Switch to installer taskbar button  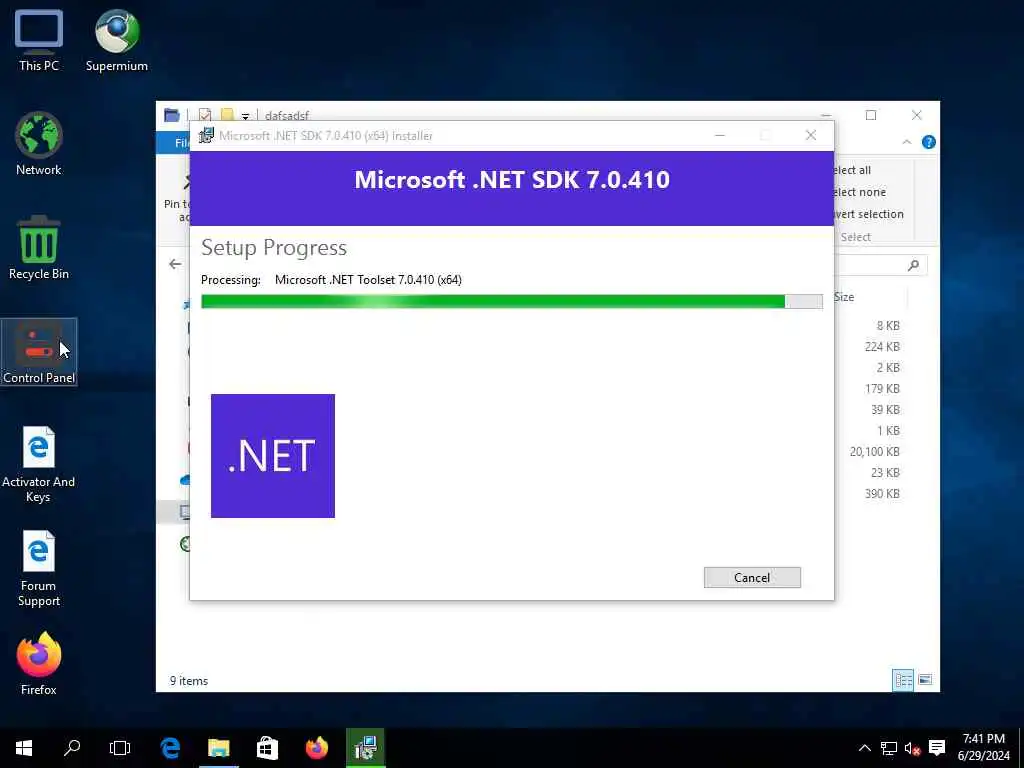(x=365, y=748)
